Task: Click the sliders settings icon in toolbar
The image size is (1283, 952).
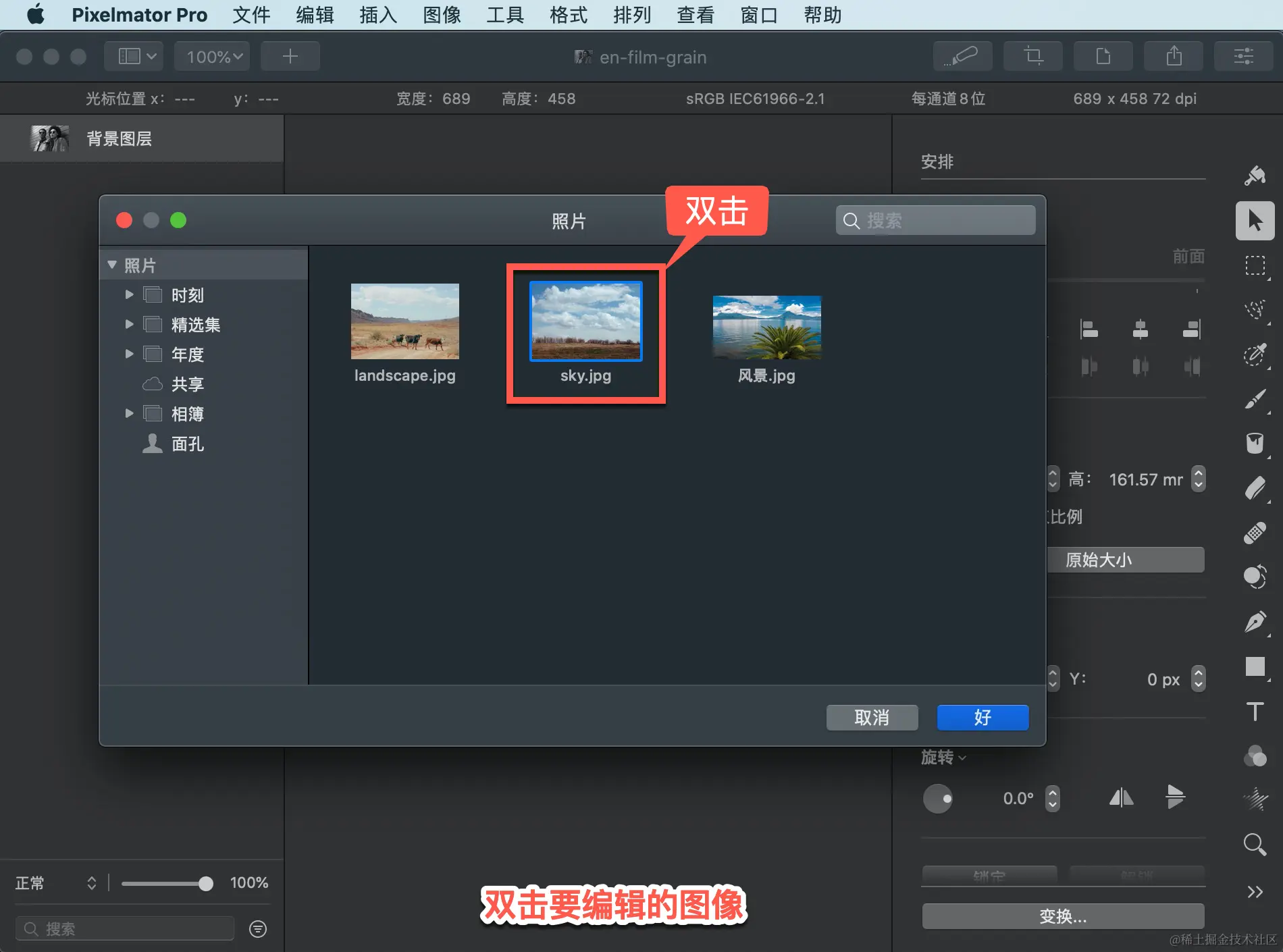Action: pos(1244,56)
